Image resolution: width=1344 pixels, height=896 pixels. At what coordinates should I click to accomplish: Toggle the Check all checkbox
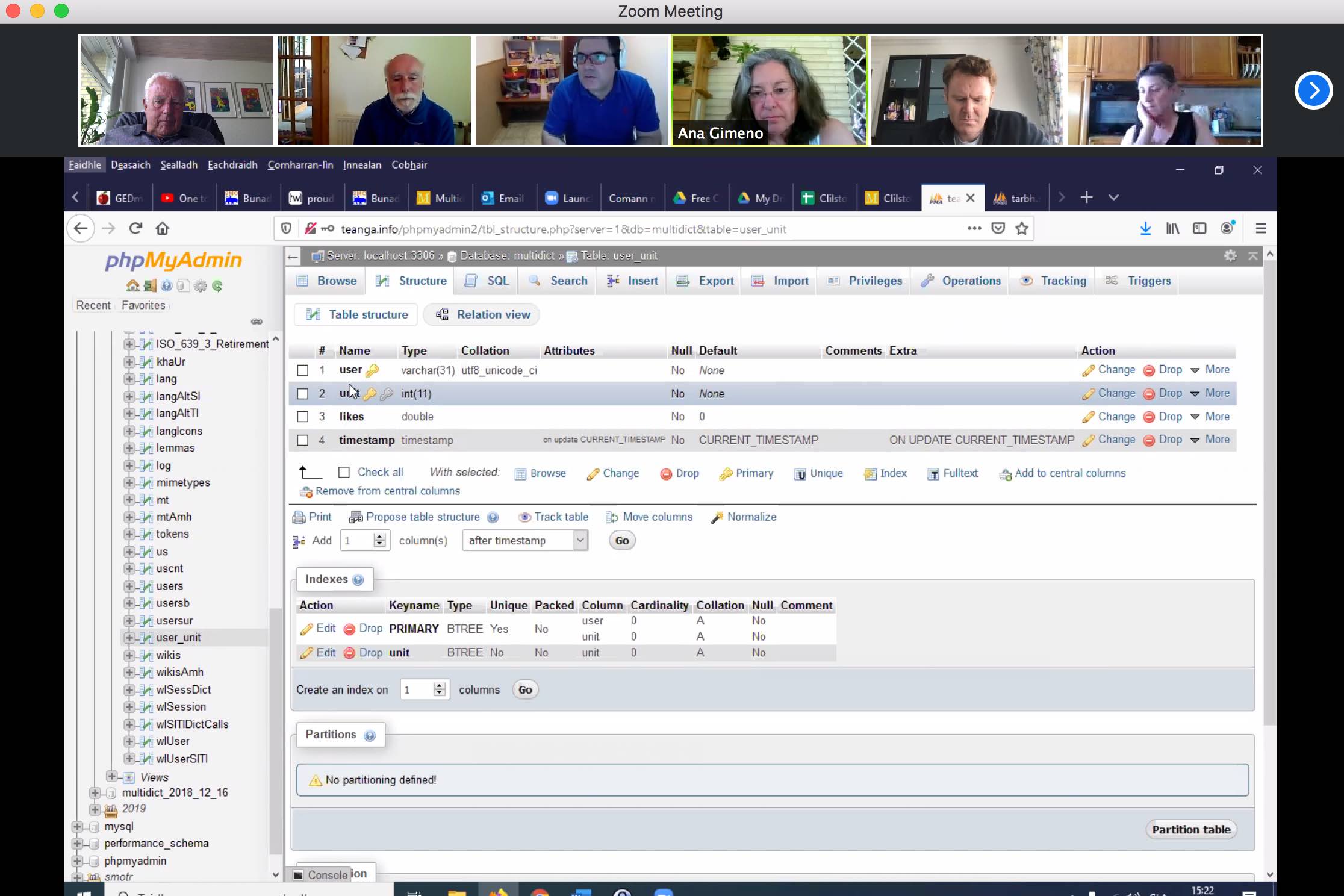pos(344,473)
